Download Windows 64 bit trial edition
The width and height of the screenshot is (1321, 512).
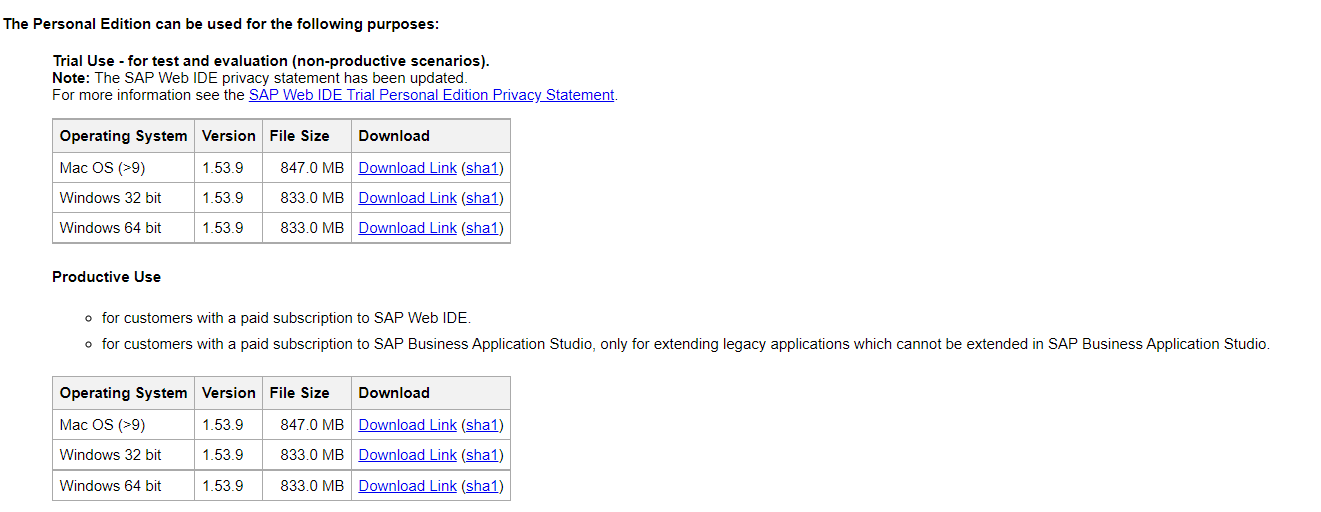click(x=407, y=228)
